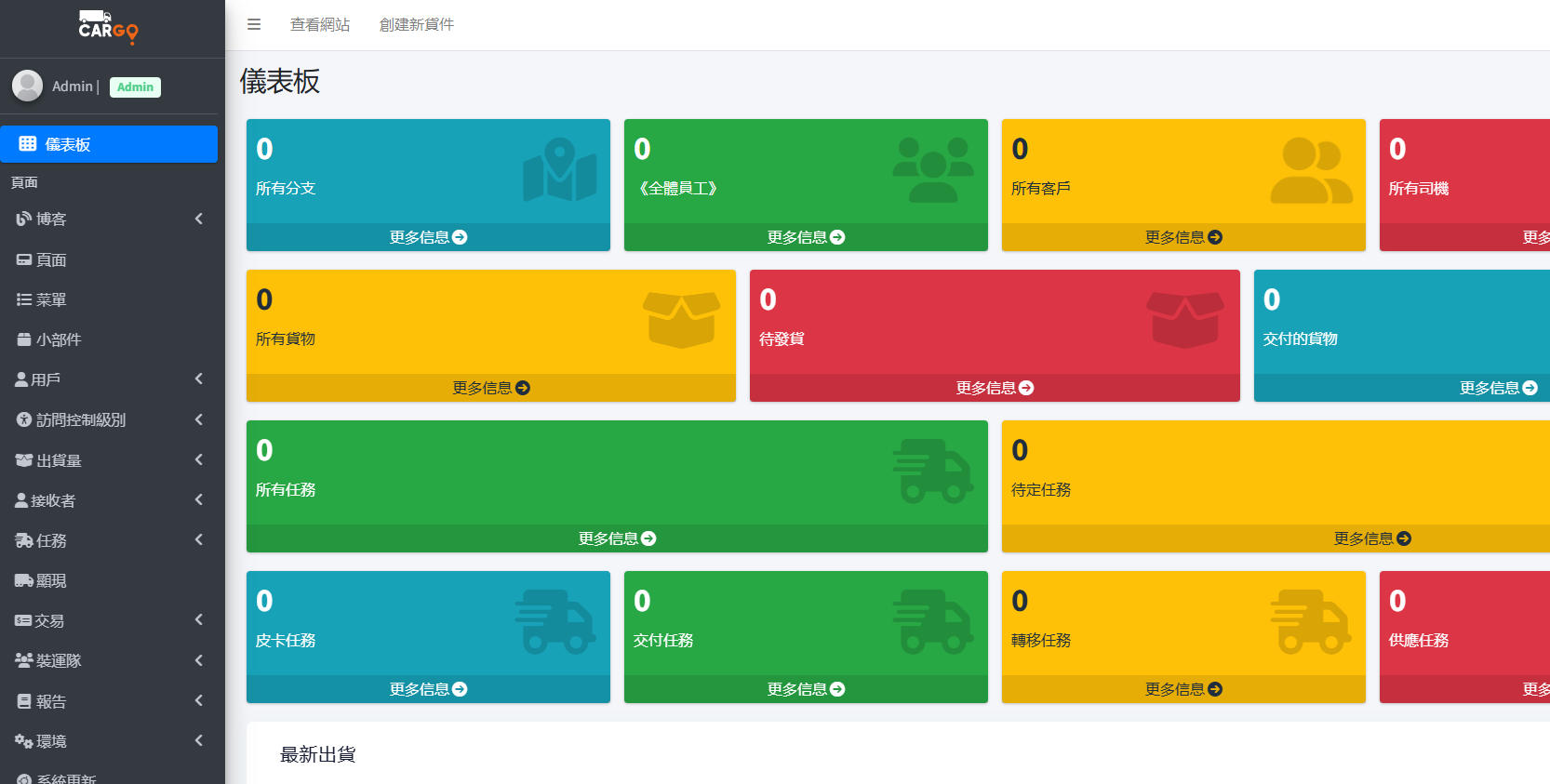Click 更多信息 on the 所有貨物 card

pos(491,388)
